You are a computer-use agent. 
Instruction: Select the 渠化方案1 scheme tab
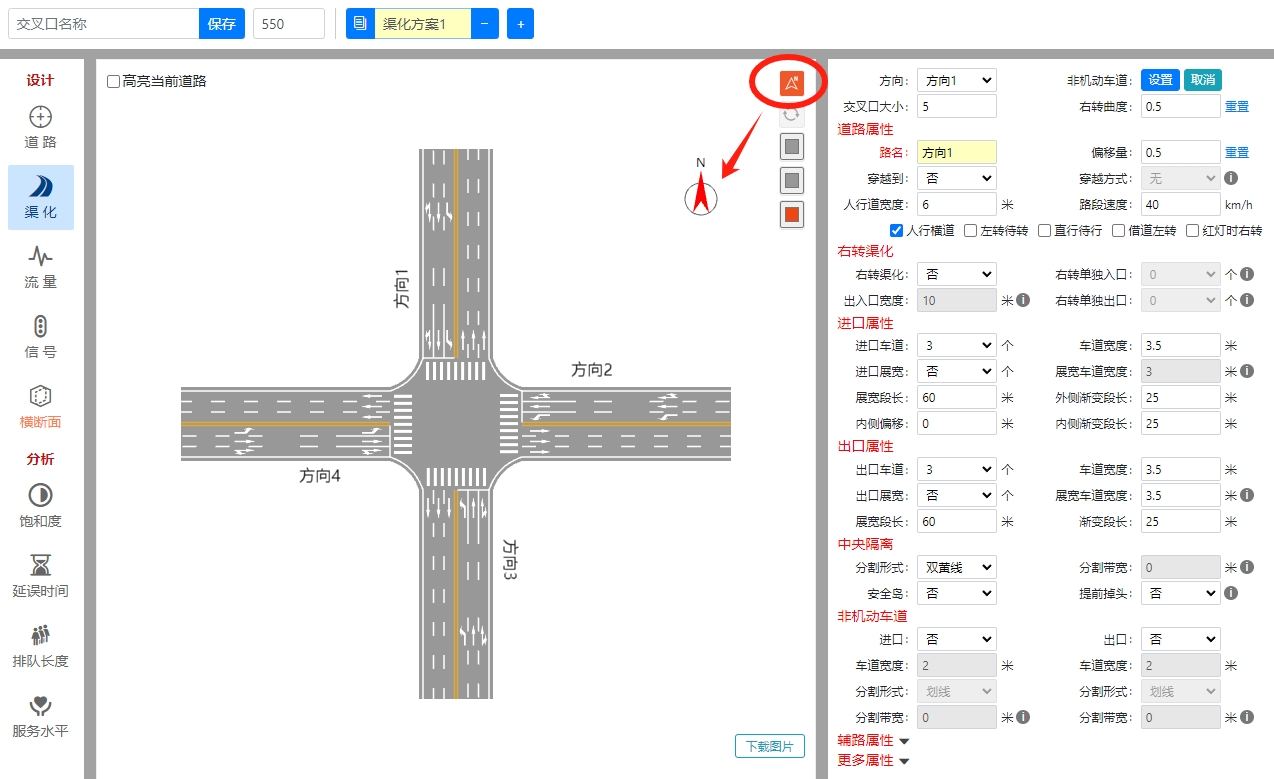point(422,23)
